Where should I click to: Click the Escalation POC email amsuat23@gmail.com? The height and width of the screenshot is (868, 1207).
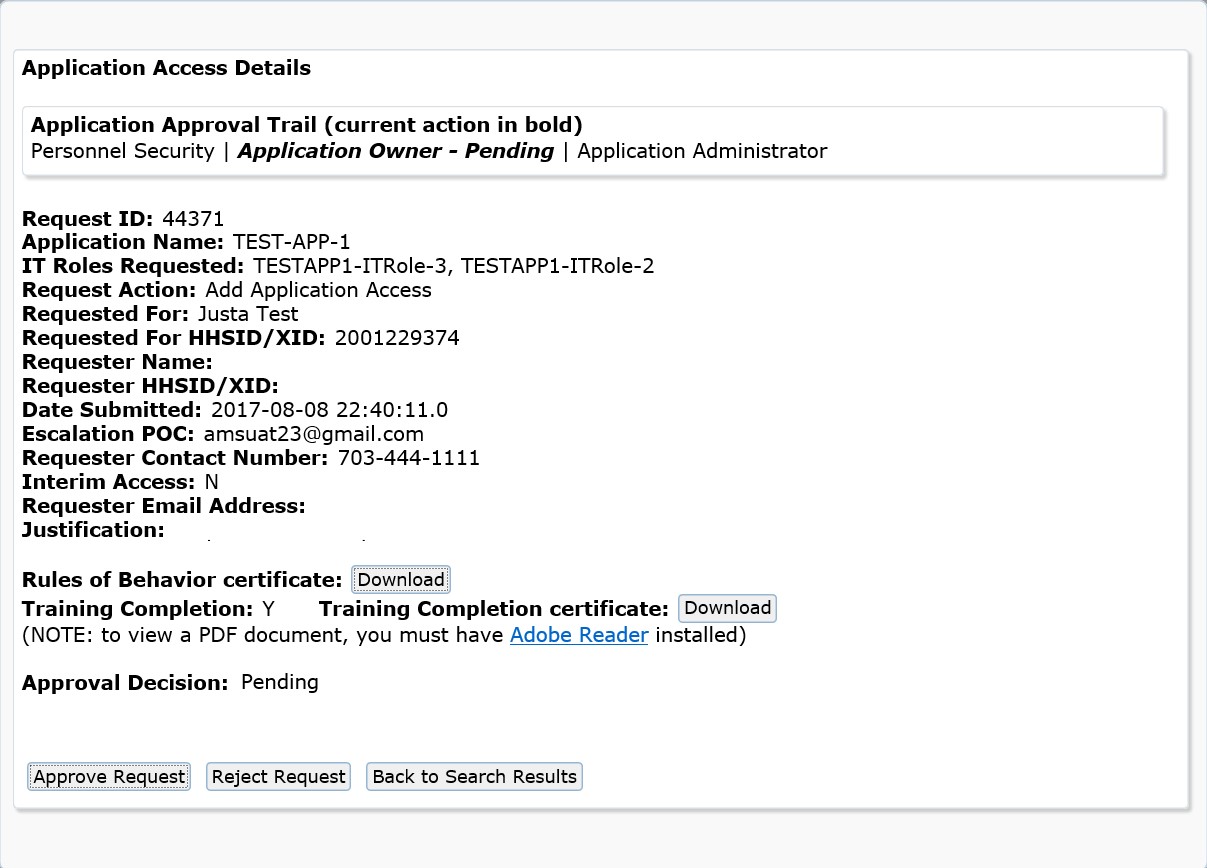pyautogui.click(x=313, y=435)
